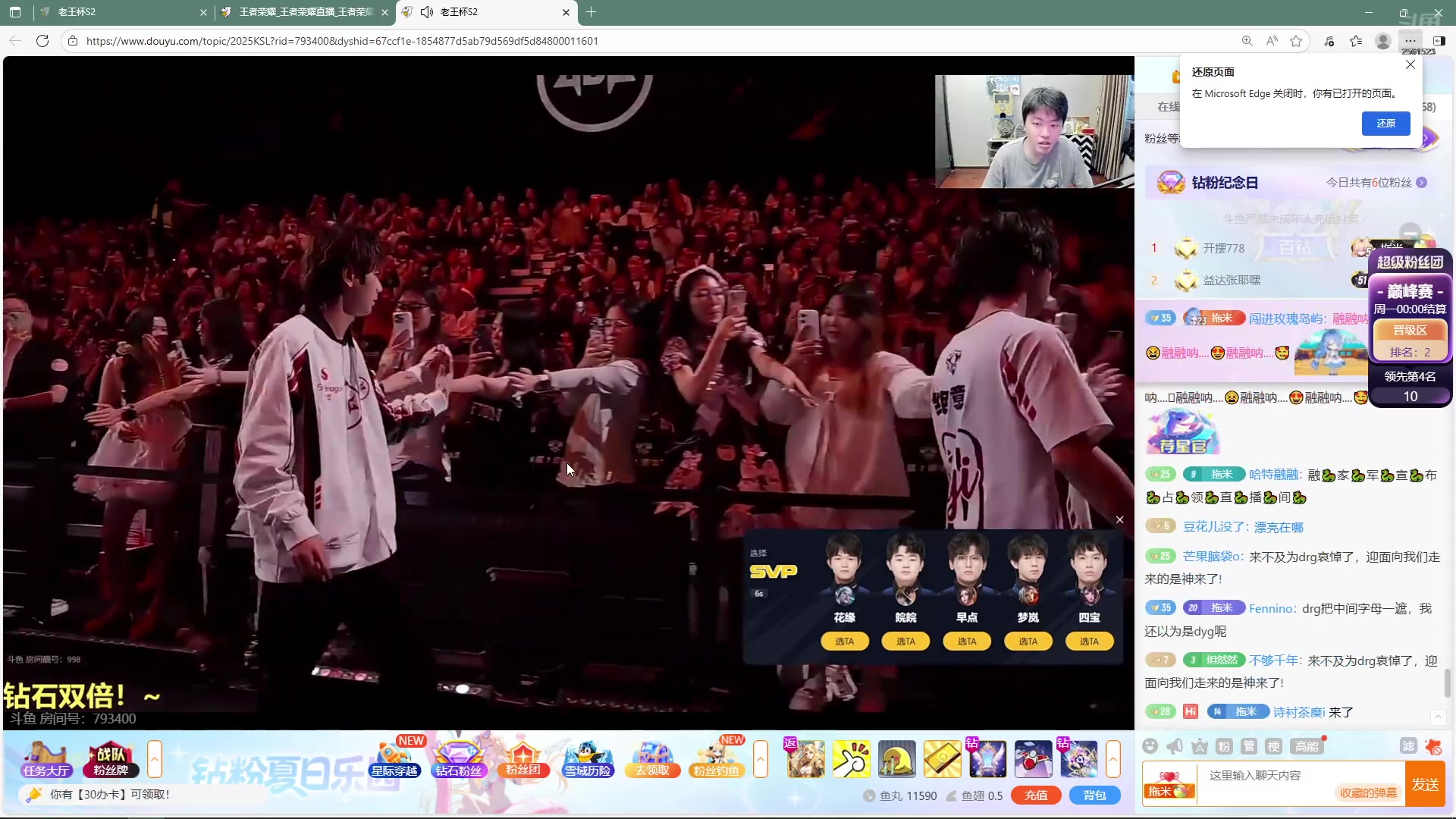Viewport: 1456px width, 819px height.
Task: Open the 拖米 fan badge selector
Action: coord(1169,784)
